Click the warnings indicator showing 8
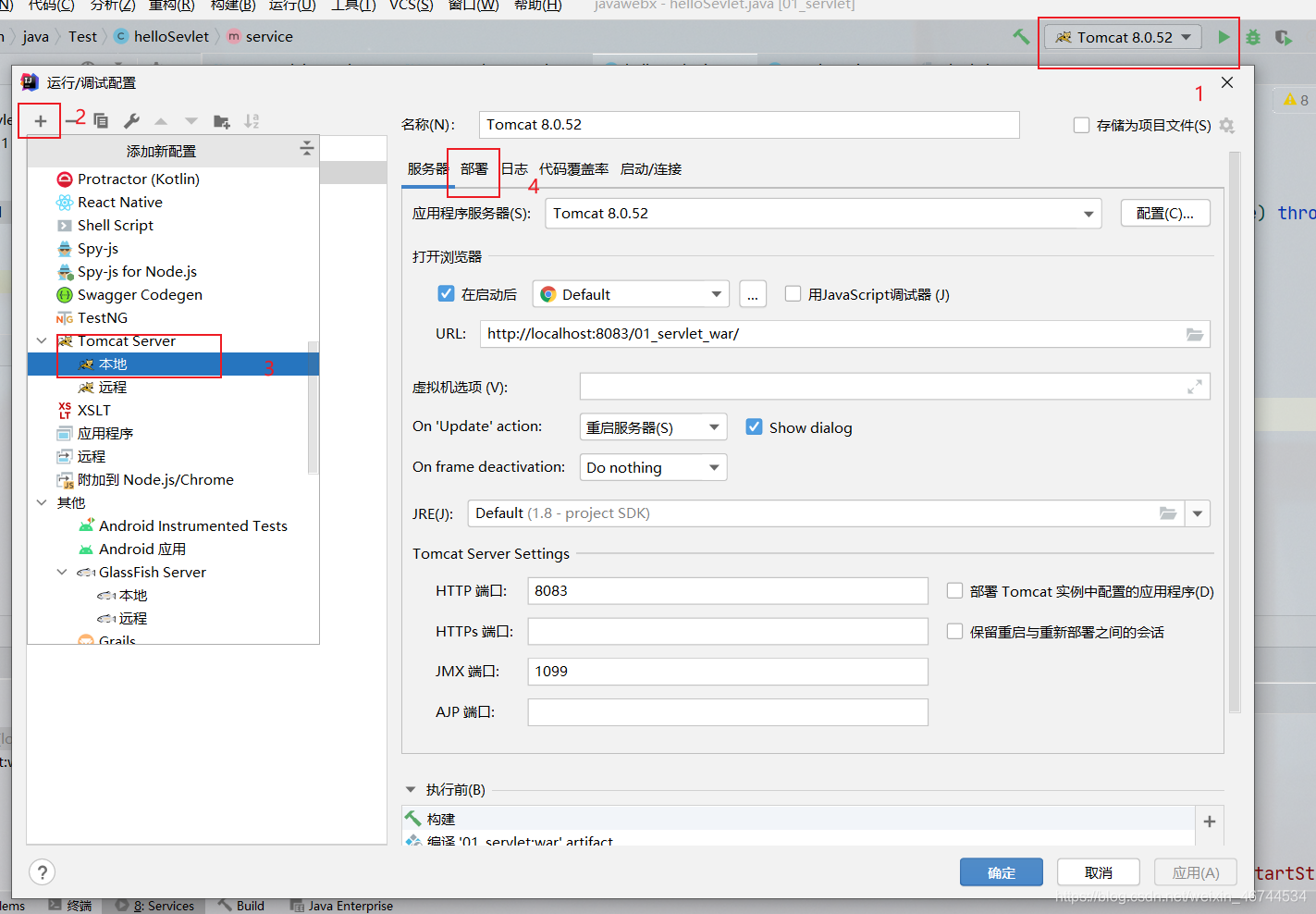This screenshot has height=914, width=1316. click(x=1296, y=100)
